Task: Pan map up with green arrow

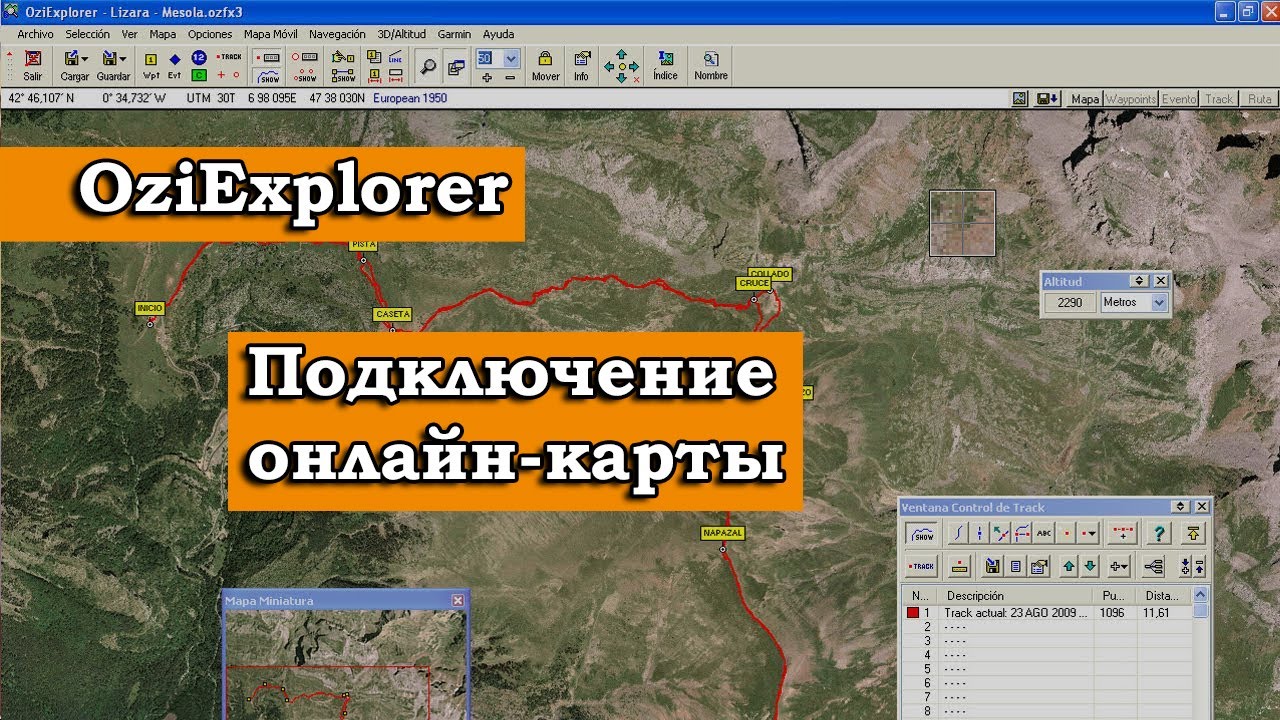Action: coord(621,52)
